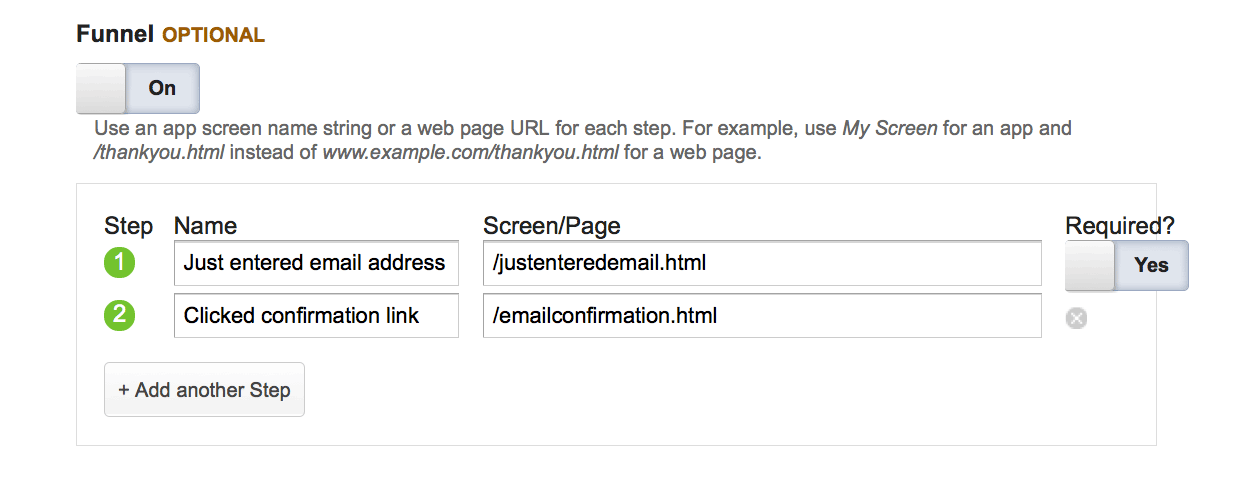Image resolution: width=1260 pixels, height=482 pixels.
Task: Focus the /justenteredemail.html page field
Action: [x=761, y=263]
